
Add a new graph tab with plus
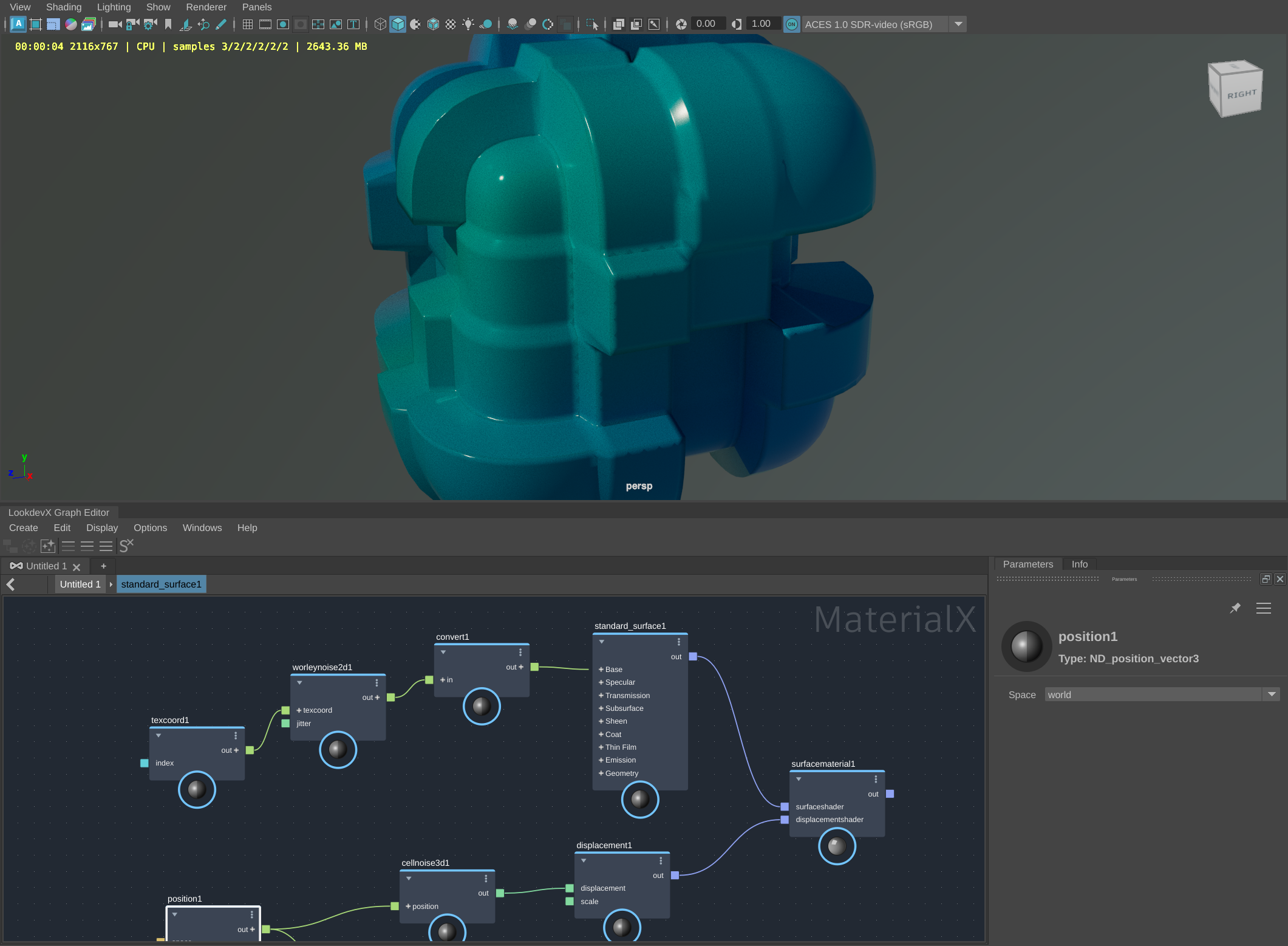[x=103, y=566]
